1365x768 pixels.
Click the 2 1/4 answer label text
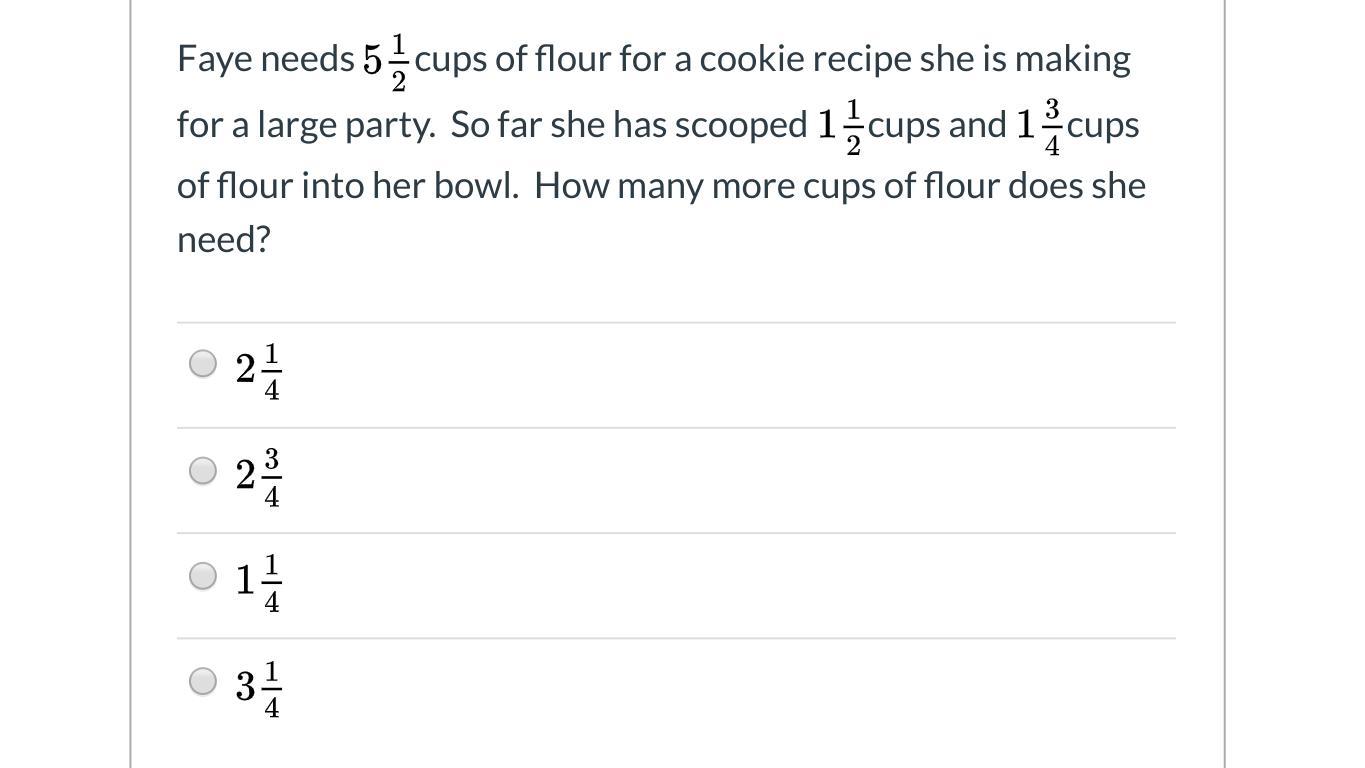(259, 371)
